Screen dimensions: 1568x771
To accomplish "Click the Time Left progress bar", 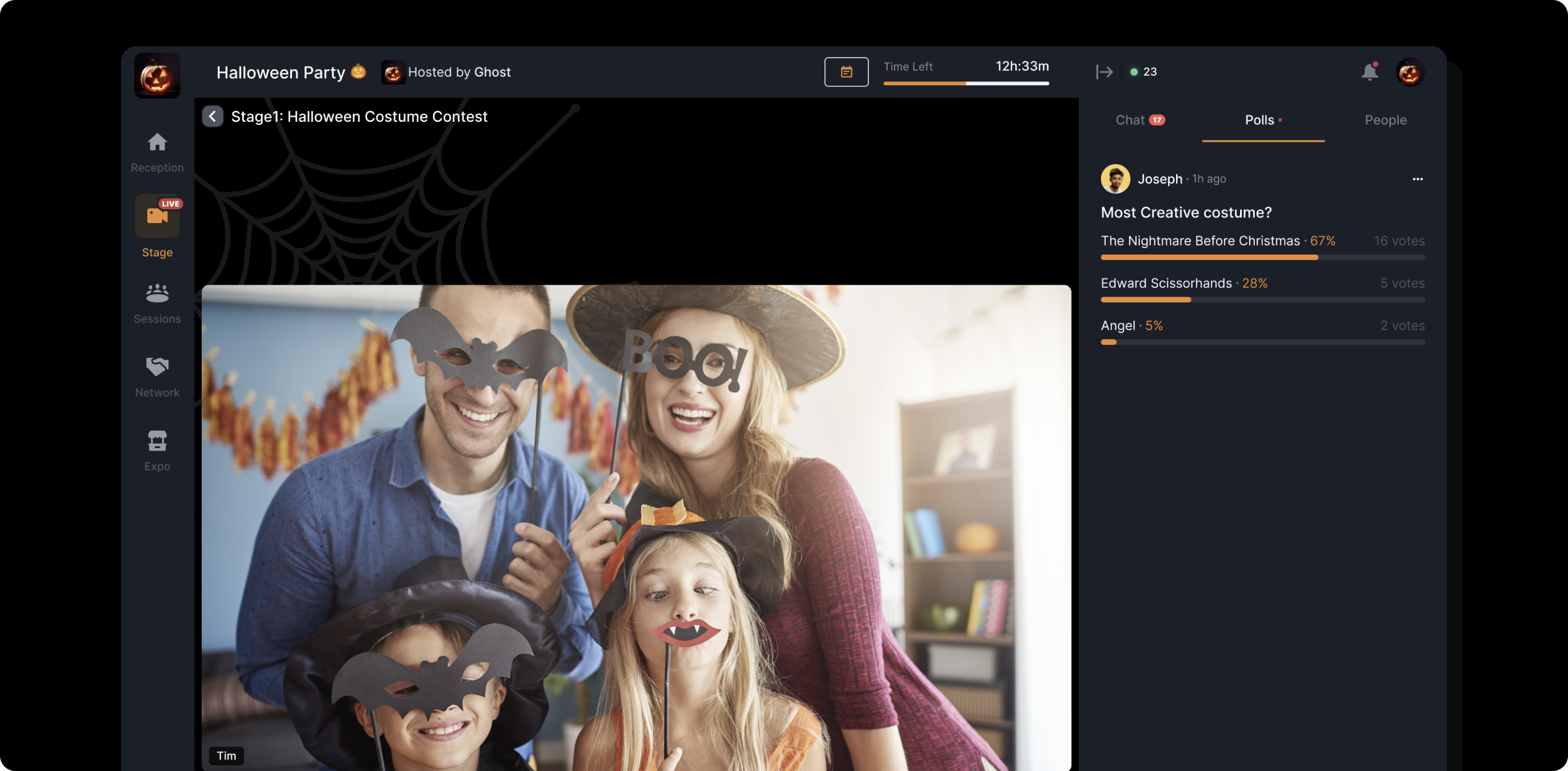I will pos(966,83).
